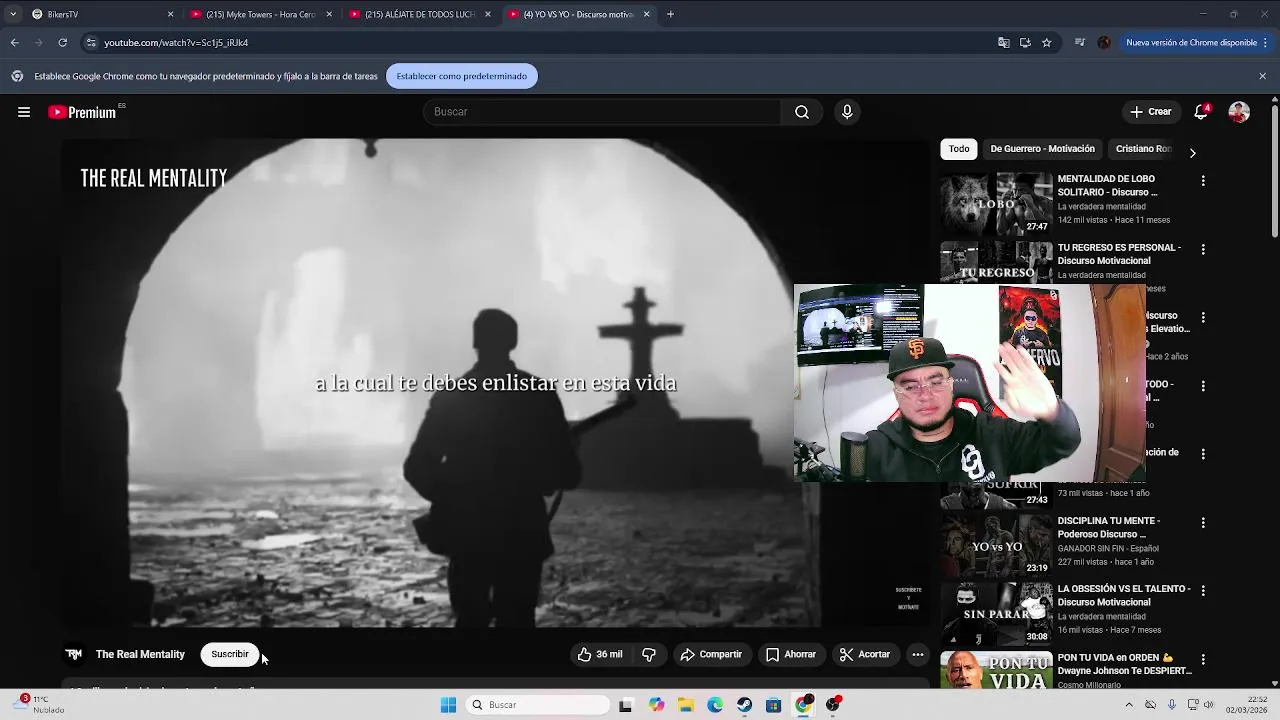The height and width of the screenshot is (720, 1280).
Task: Open Chrome three-dot menu
Action: point(1266,43)
